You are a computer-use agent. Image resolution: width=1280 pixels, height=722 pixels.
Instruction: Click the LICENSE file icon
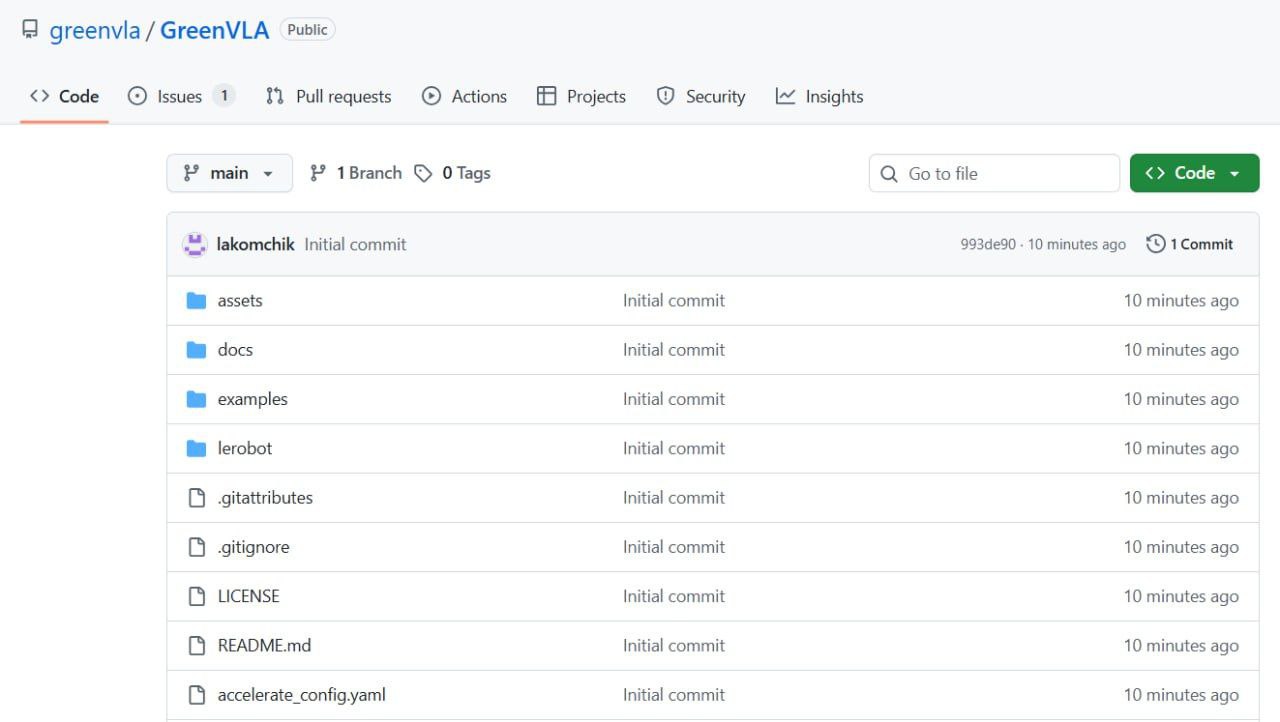pyautogui.click(x=197, y=596)
